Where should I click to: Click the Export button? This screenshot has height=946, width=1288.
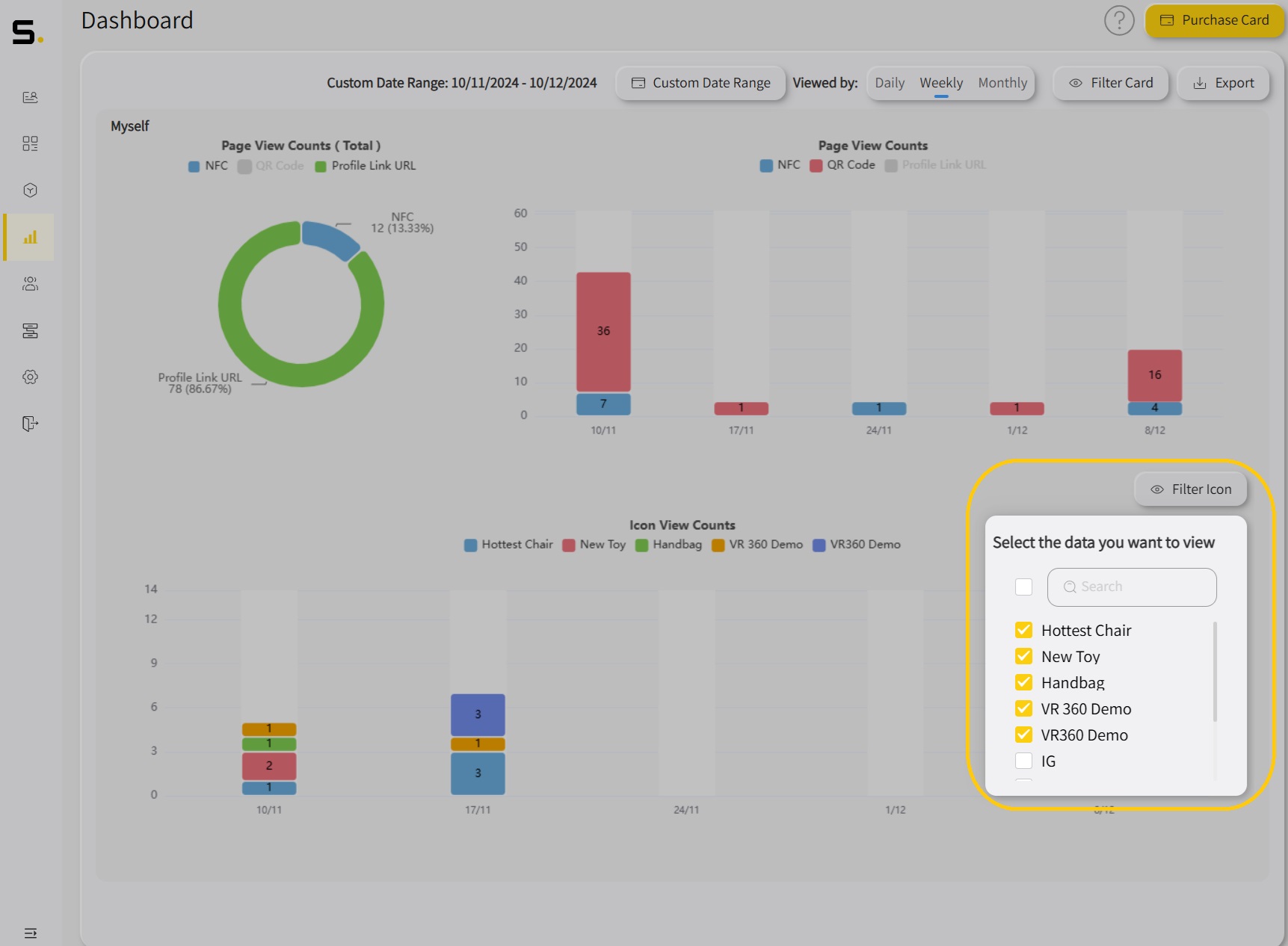point(1223,83)
